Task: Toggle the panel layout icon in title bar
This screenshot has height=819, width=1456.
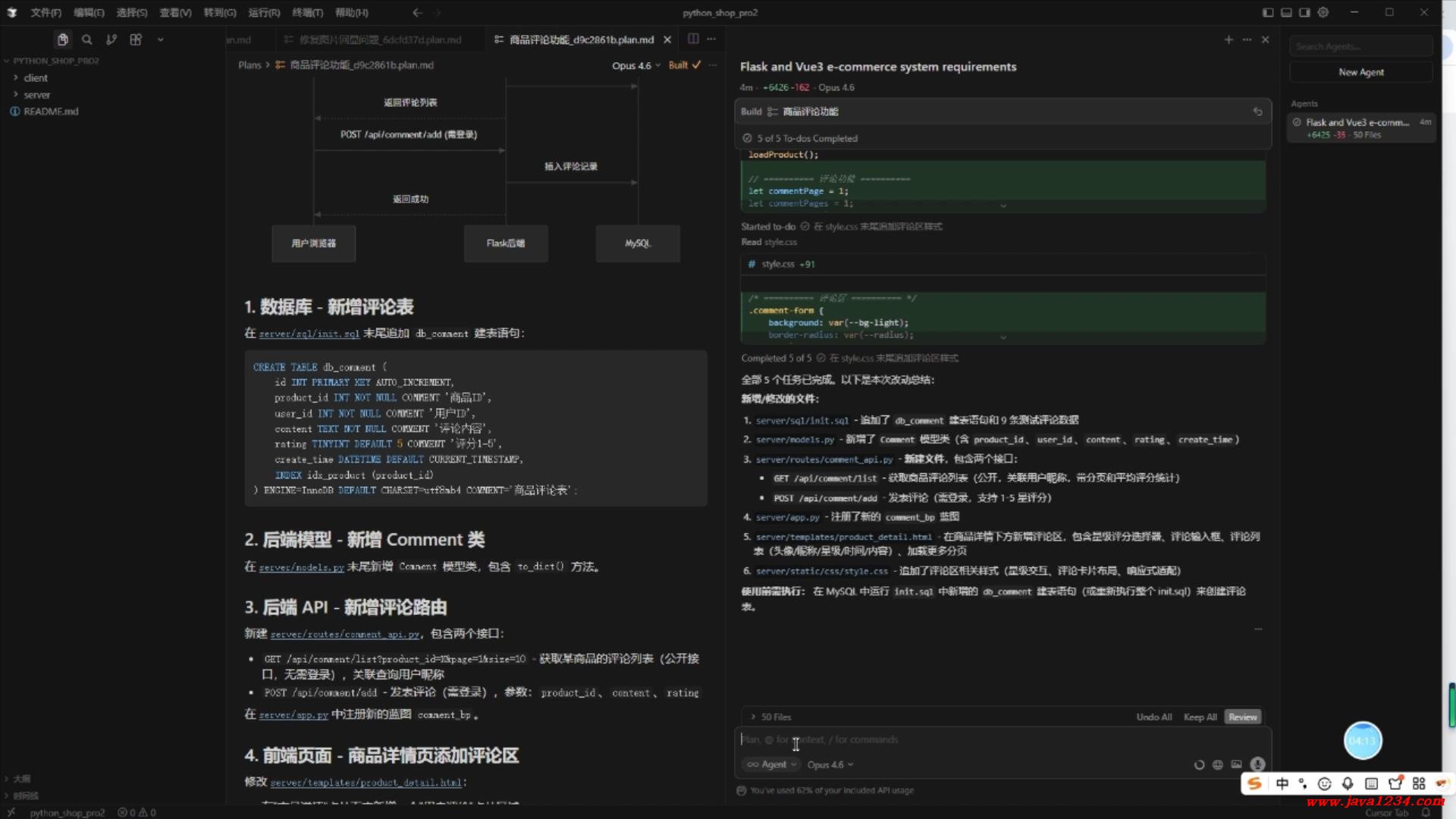Action: pos(1286,12)
